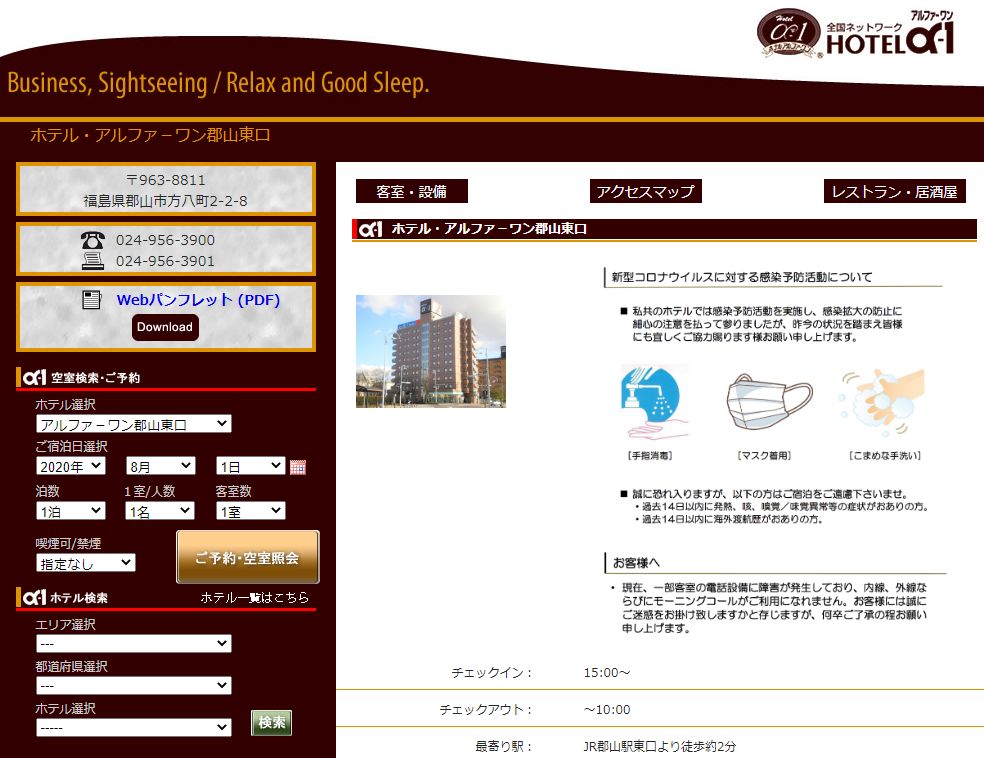Click the 新型コロナウイルス notice heading
The width and height of the screenshot is (984, 758).
tap(742, 277)
